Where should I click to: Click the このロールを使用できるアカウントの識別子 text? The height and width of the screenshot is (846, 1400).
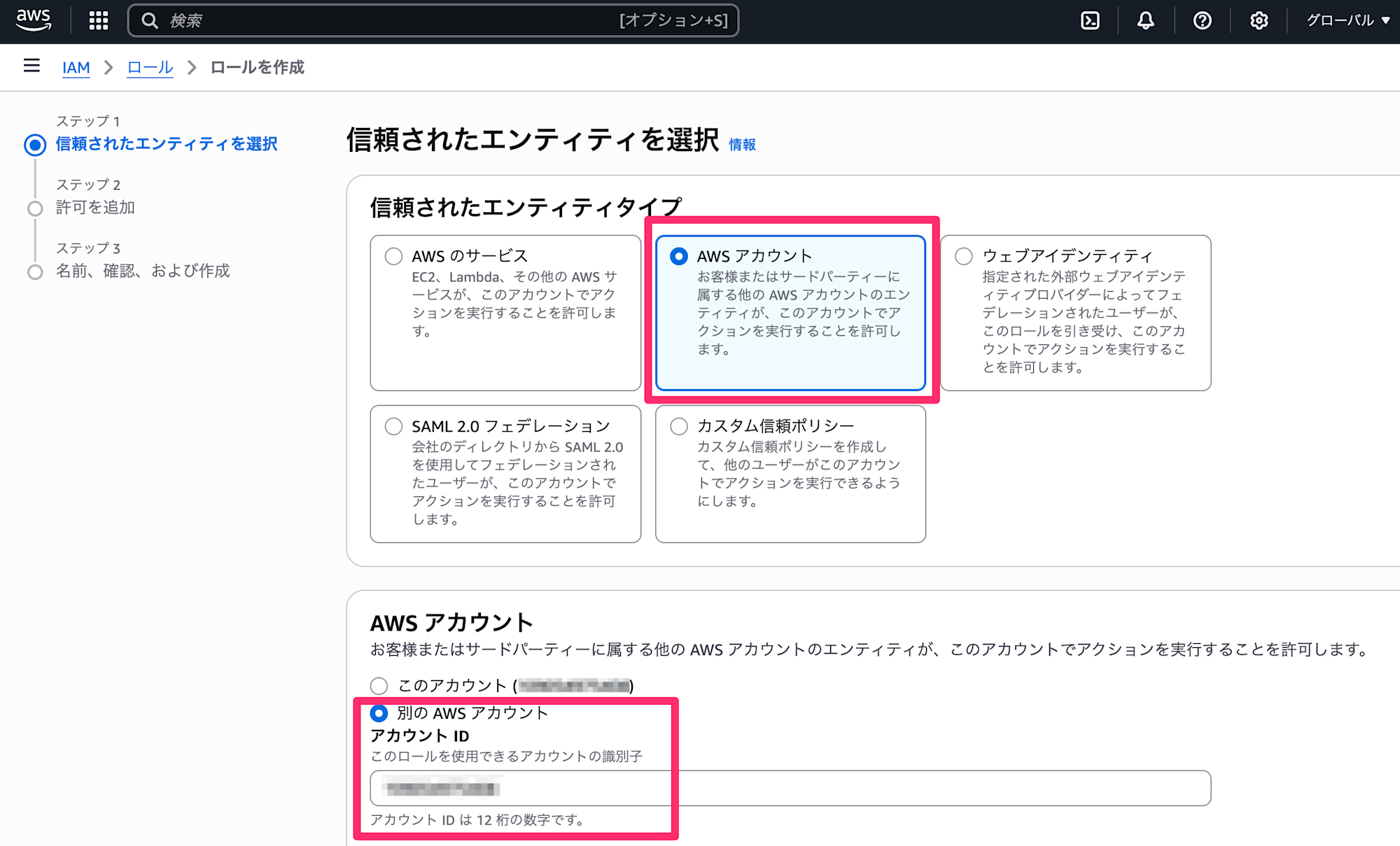[506, 756]
